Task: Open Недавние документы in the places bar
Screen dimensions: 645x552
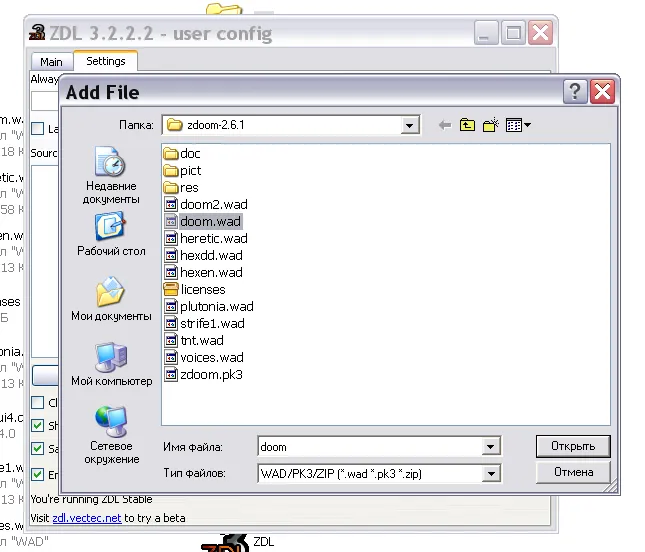Action: click(111, 174)
